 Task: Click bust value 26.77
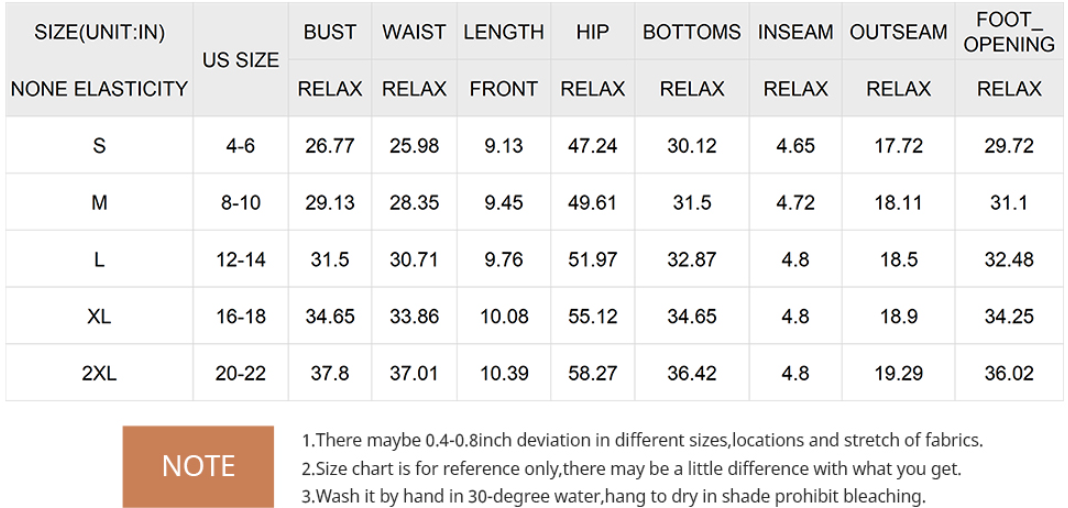(x=330, y=146)
